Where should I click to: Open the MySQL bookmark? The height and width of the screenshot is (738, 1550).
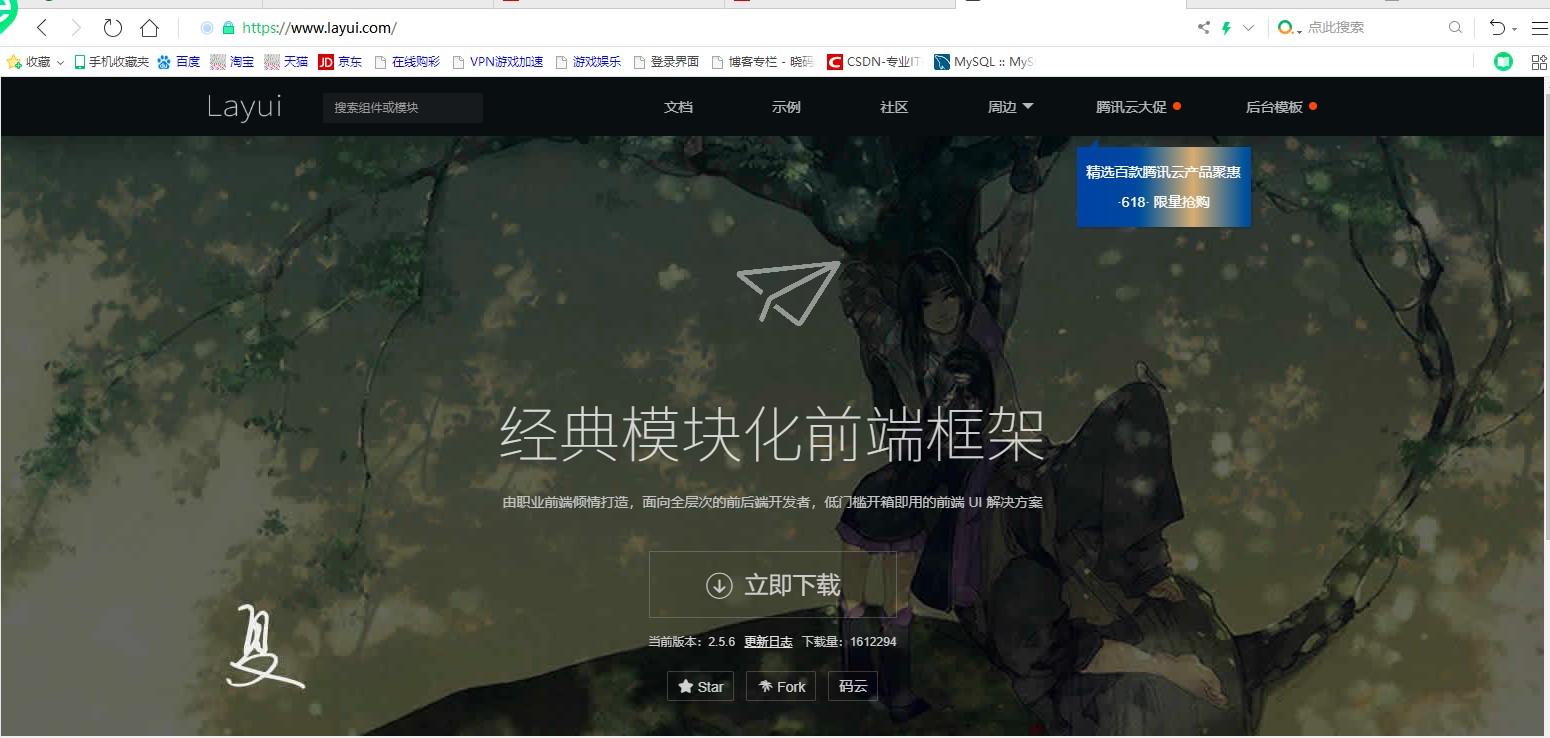tap(983, 62)
